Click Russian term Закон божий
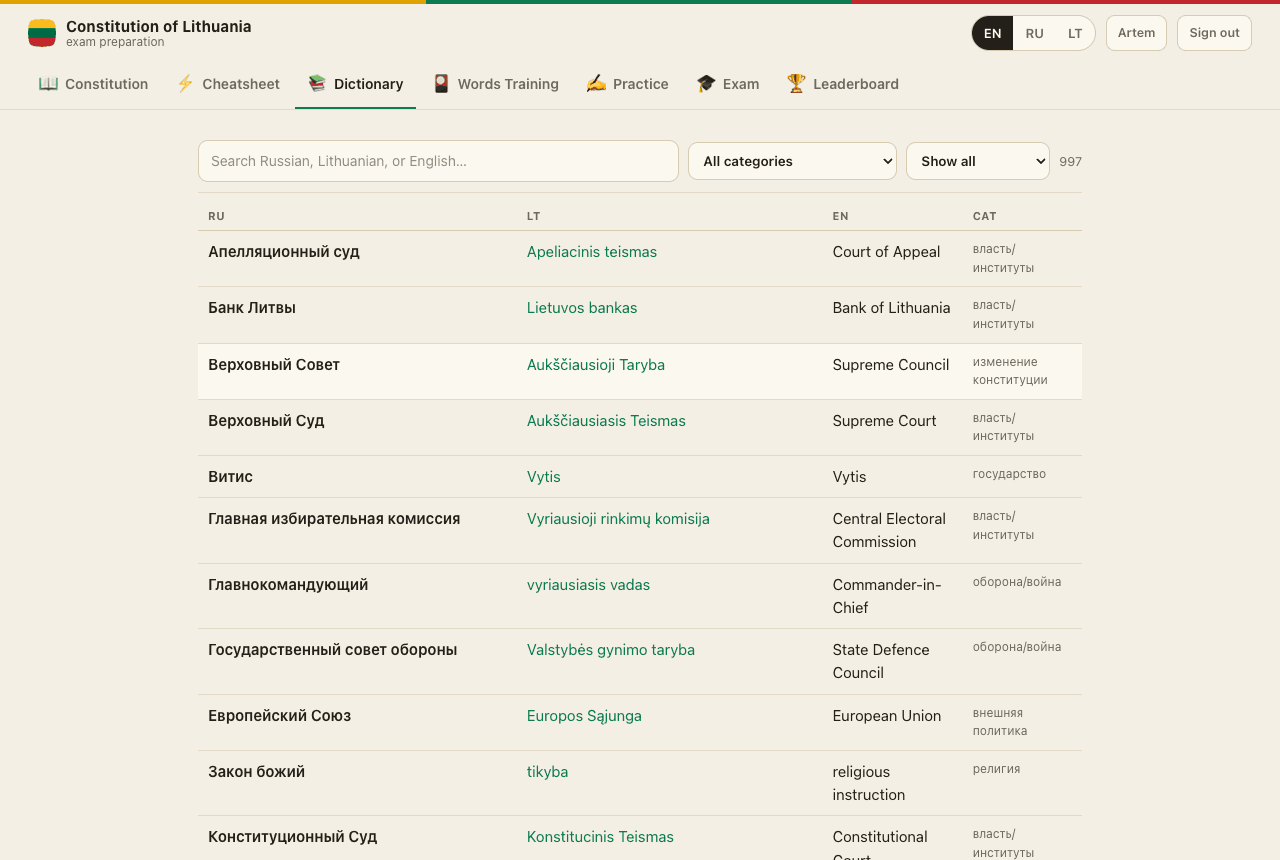Viewport: 1280px width, 860px height. point(257,772)
